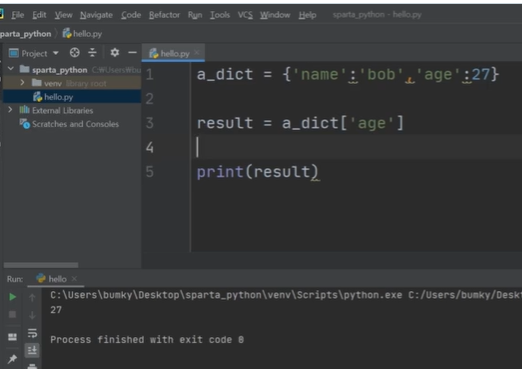Viewport: 522px width, 369px height.
Task: Open the Run menu
Action: [195, 15]
